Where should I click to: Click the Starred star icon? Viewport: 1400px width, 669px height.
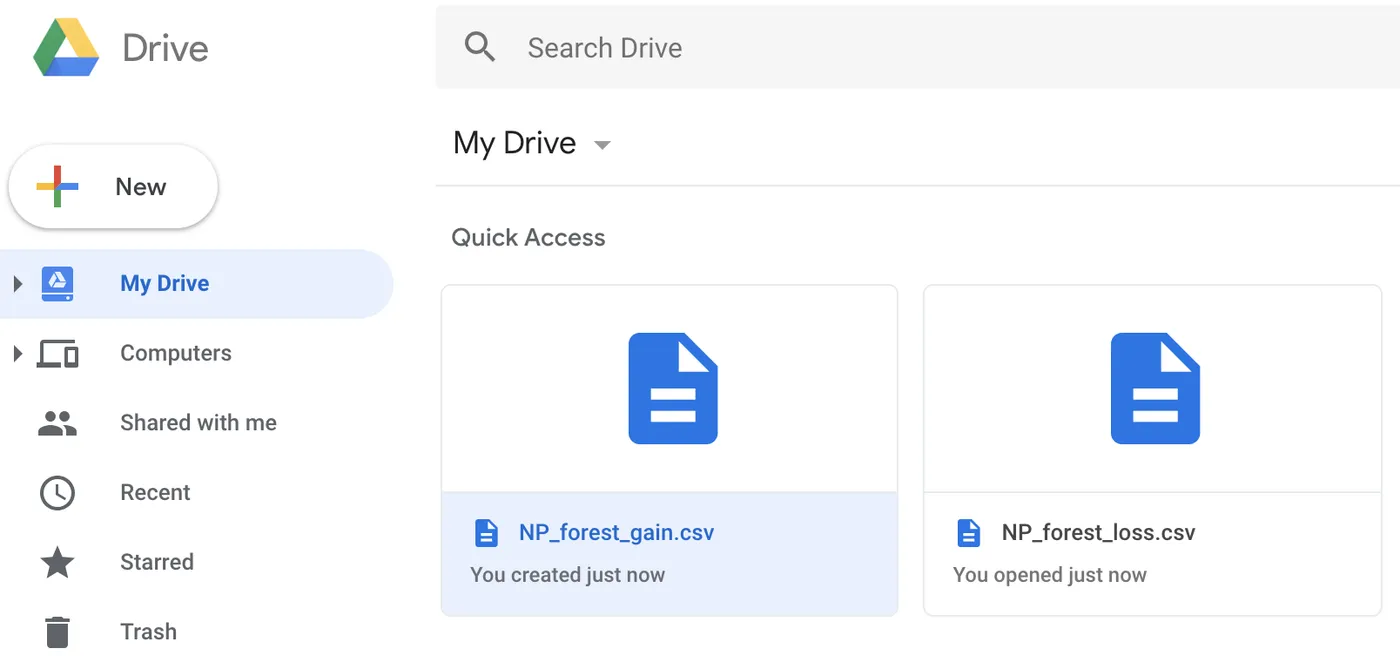click(x=57, y=563)
